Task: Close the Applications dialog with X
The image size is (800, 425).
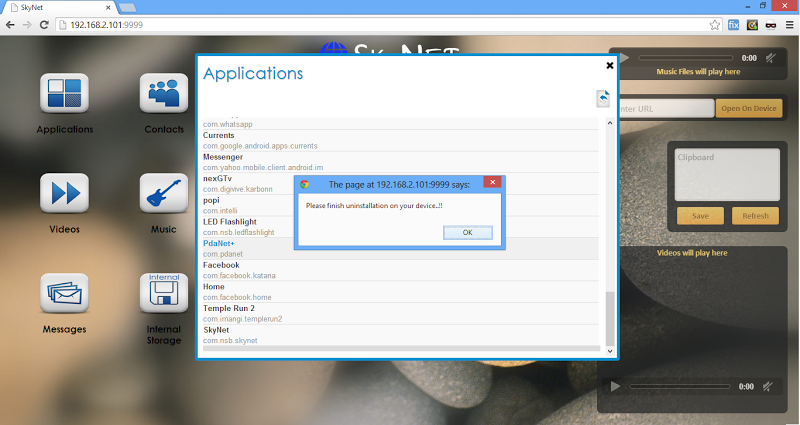Action: tap(610, 65)
